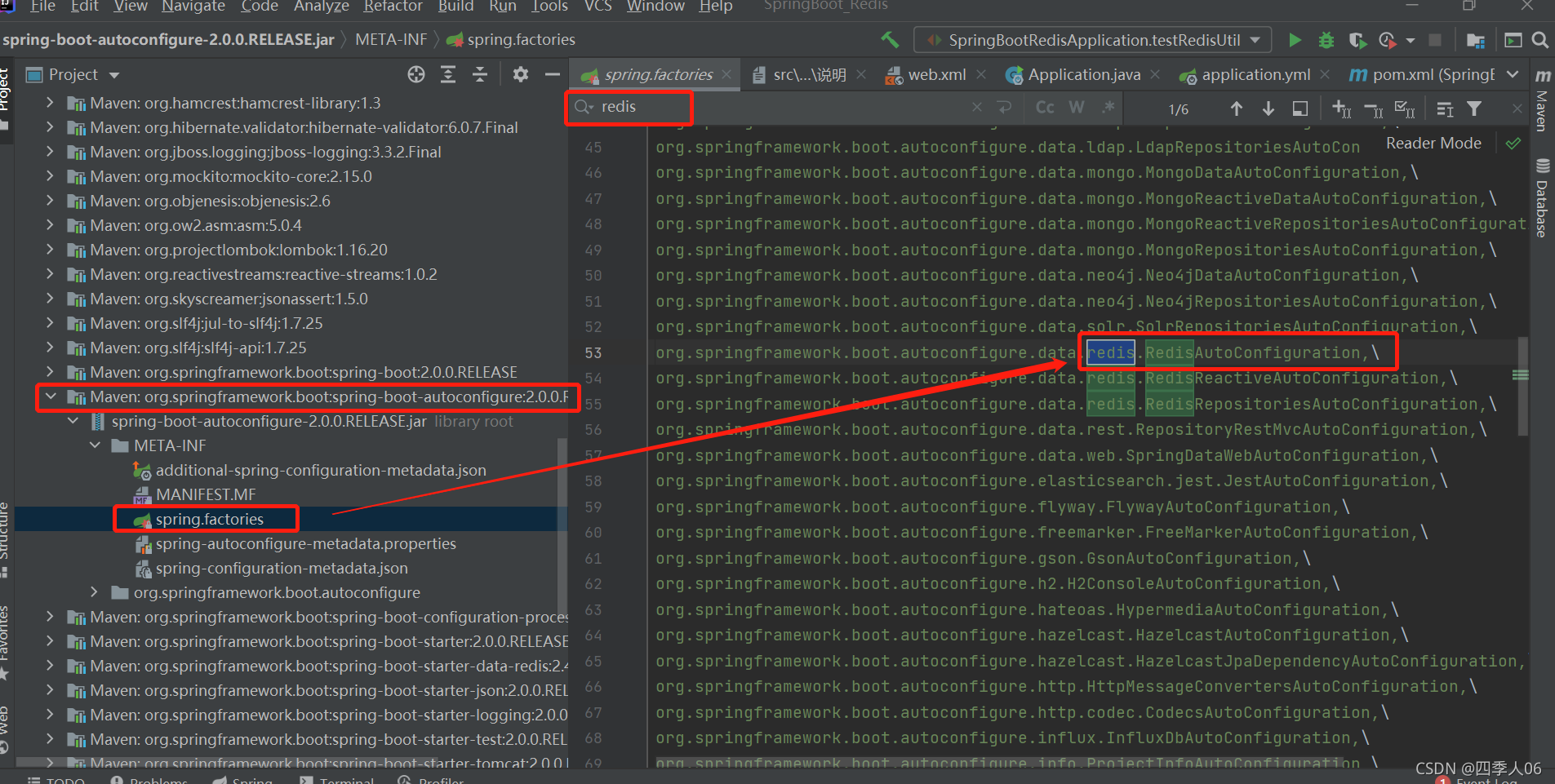Open search results in Find window
The height and width of the screenshot is (784, 1555).
click(x=1300, y=109)
